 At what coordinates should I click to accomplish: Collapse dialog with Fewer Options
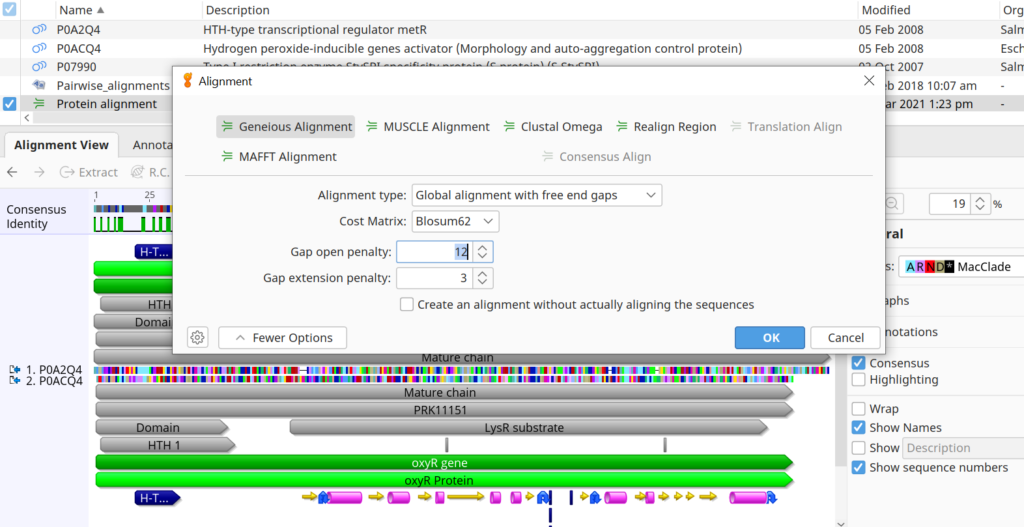(x=282, y=338)
